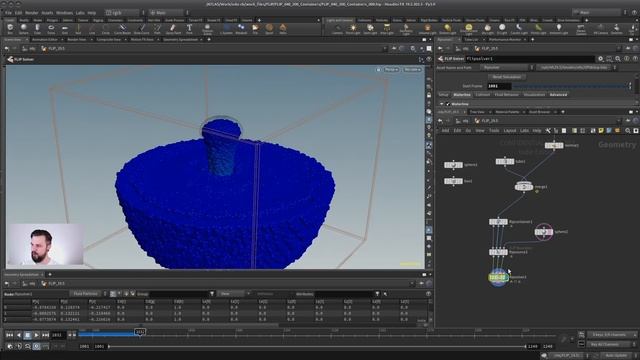The height and width of the screenshot is (360, 640).
Task: Open the Key All Channels dropdown
Action: click(x=612, y=344)
